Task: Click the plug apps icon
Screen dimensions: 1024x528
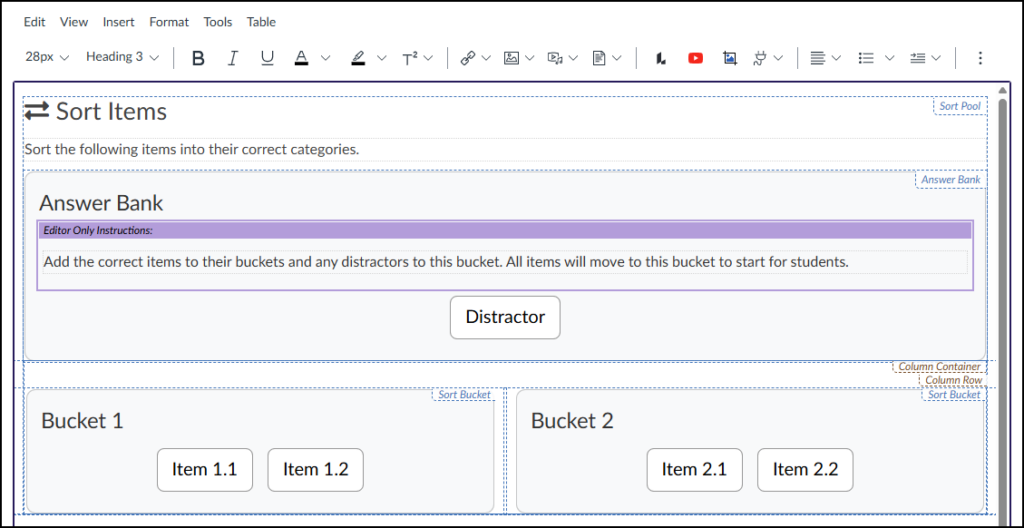Action: coord(760,58)
